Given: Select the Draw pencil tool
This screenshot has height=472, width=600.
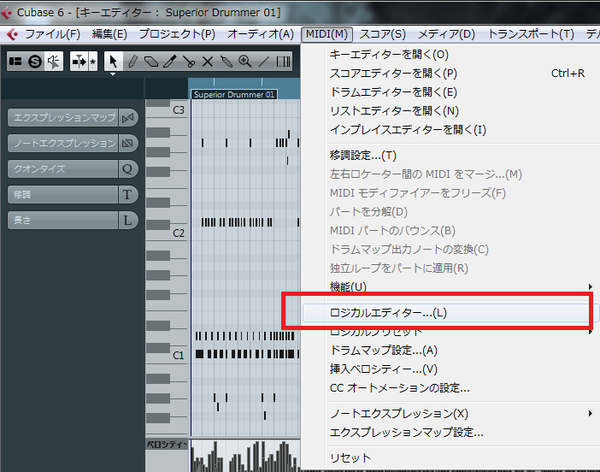Looking at the screenshot, I should [x=132, y=61].
